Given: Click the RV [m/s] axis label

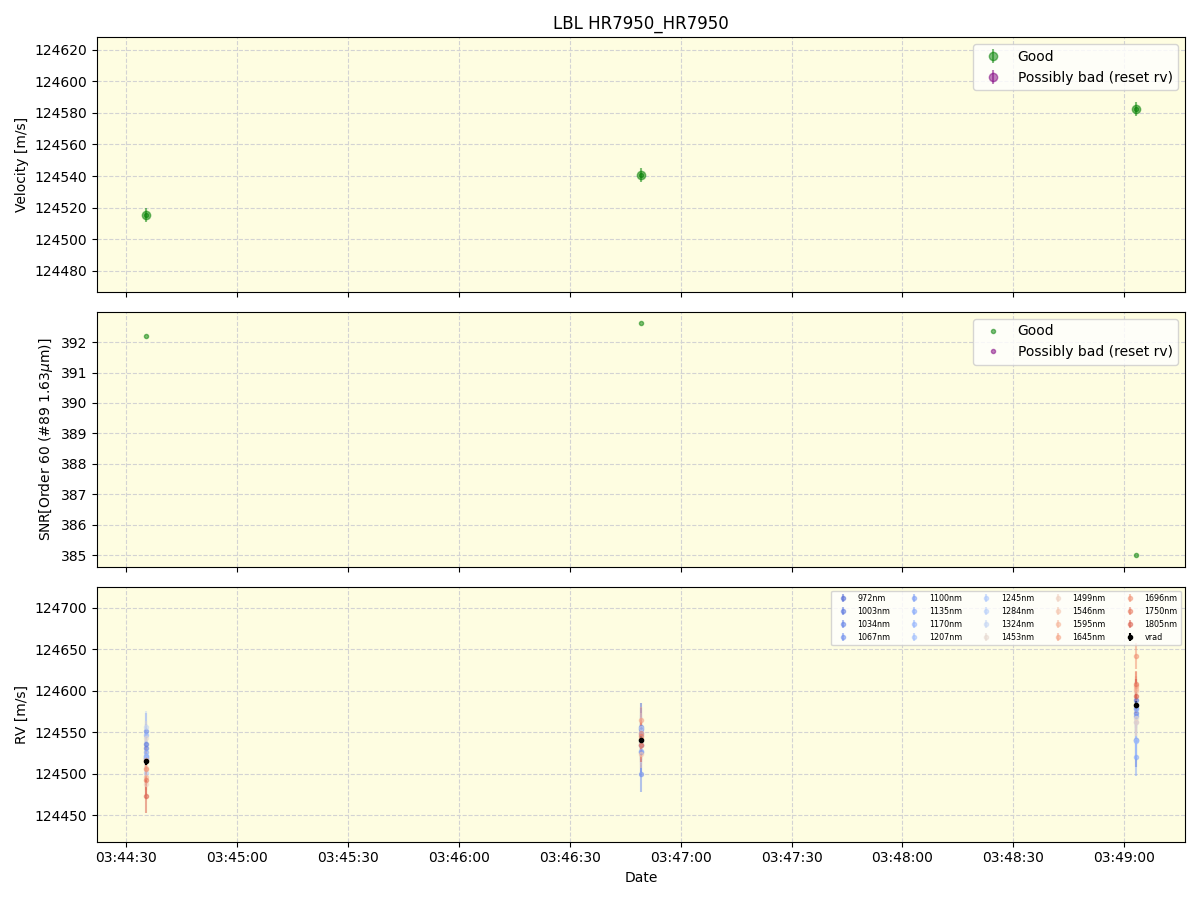Looking at the screenshot, I should click(21, 714).
